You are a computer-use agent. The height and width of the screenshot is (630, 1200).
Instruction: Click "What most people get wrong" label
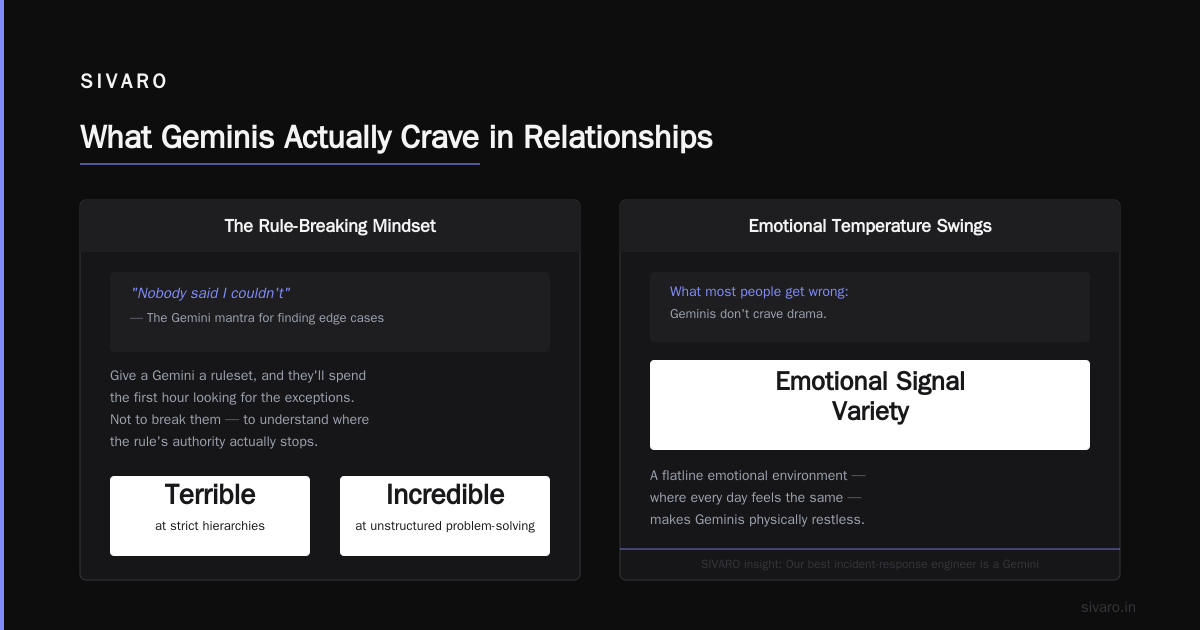(759, 292)
